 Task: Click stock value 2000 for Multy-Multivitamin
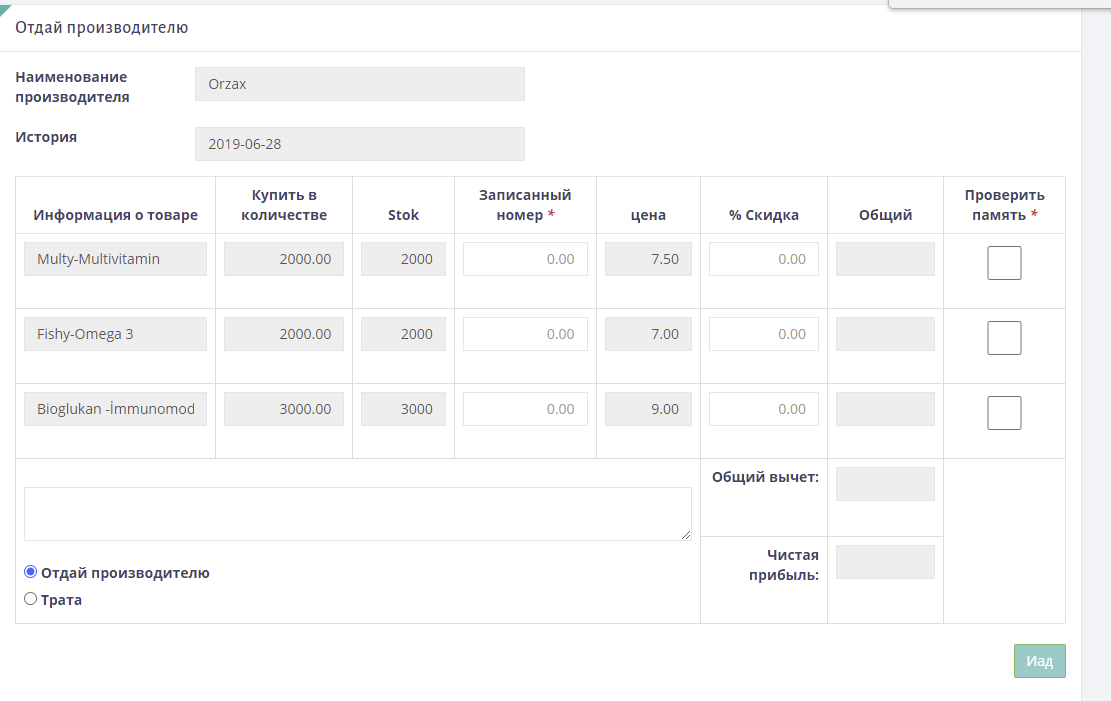tap(403, 259)
